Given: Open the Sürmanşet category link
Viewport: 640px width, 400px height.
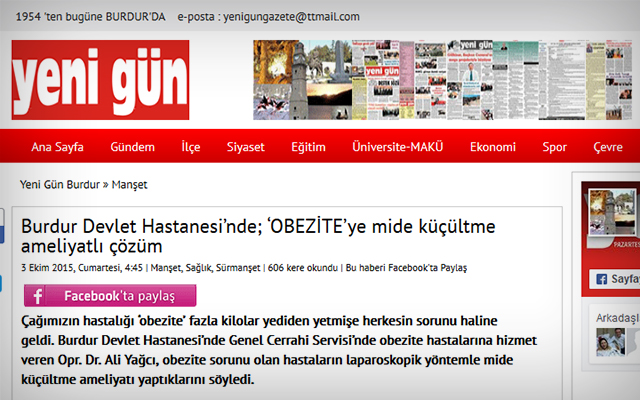Looking at the screenshot, I should click(x=238, y=268).
